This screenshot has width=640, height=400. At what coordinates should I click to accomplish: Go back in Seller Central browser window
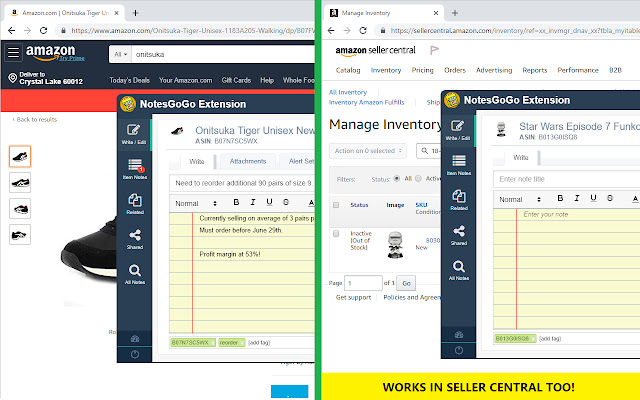click(x=331, y=30)
